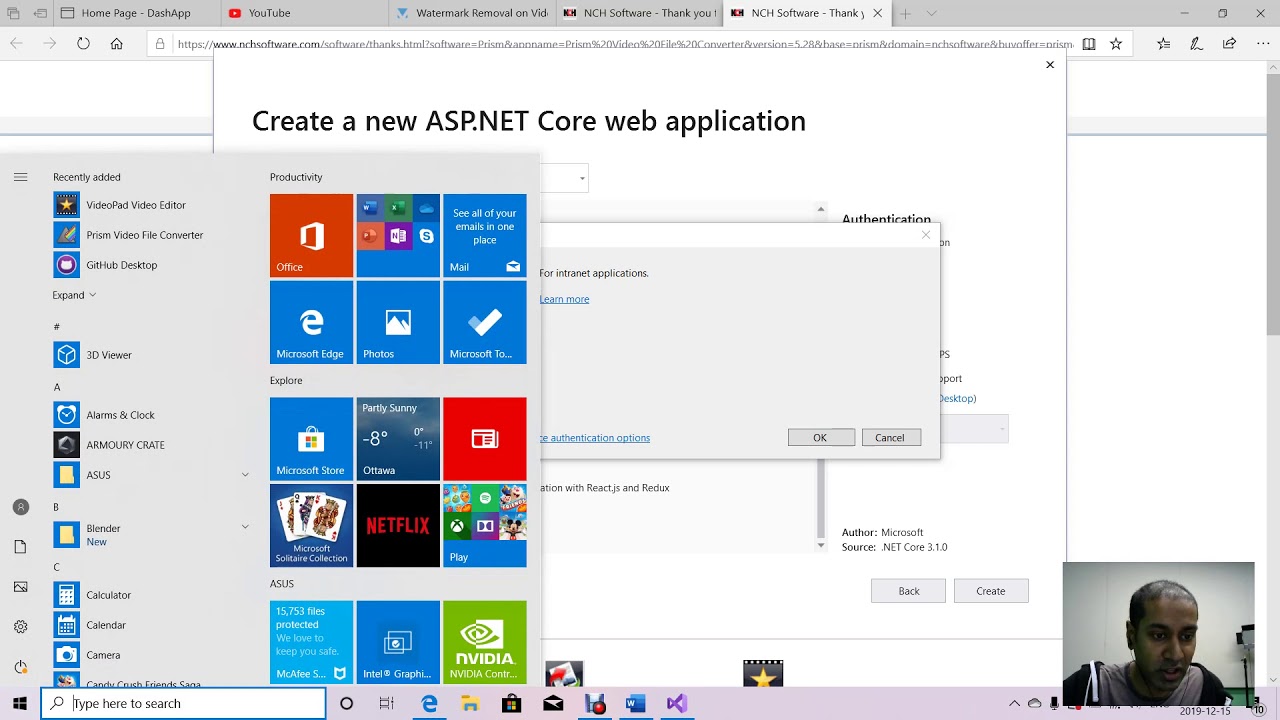
Task: Refresh the browser page
Action: click(83, 44)
